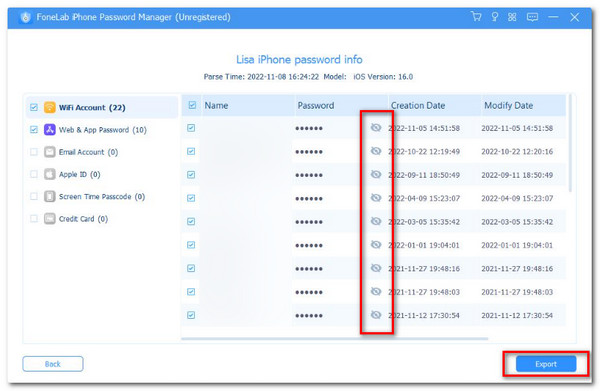Uncheck the Web & App Password checkbox
Viewport: 600px width, 391px height.
pyautogui.click(x=34, y=130)
